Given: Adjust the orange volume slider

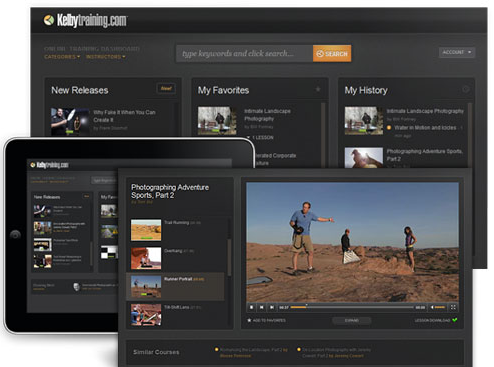Looking at the screenshot, I should pyautogui.click(x=440, y=307).
